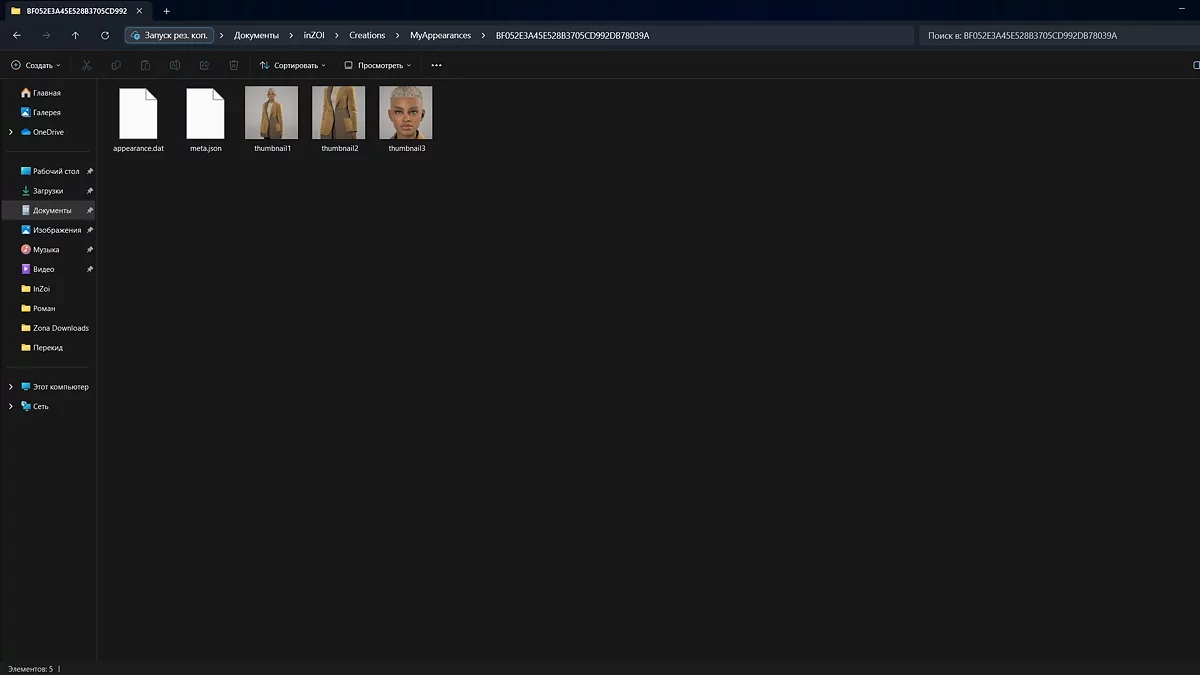The height and width of the screenshot is (675, 1200).
Task: Click the BF052E3A45E528B3705CD992DB78039A breadcrumb segment
Action: (x=572, y=35)
